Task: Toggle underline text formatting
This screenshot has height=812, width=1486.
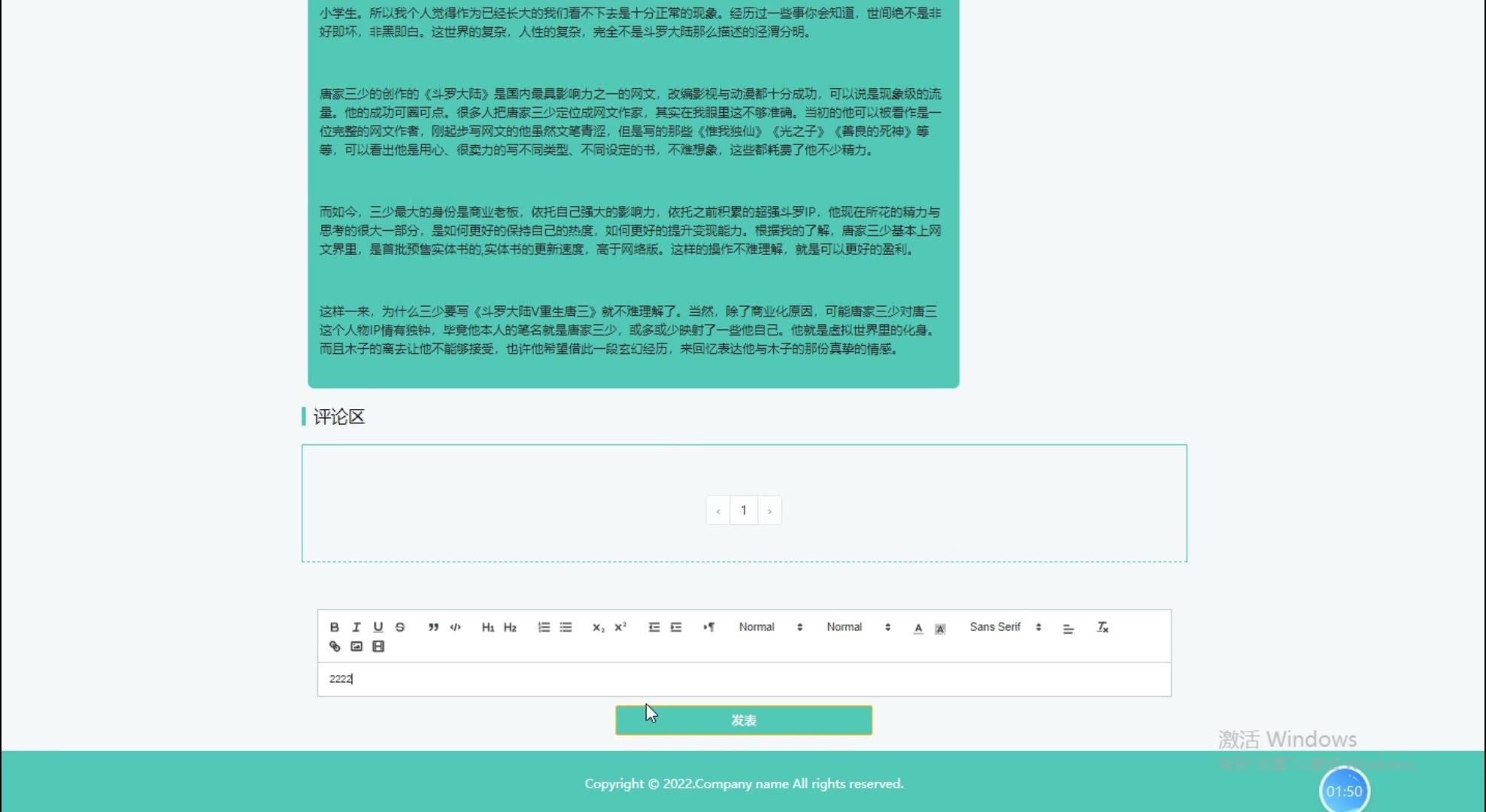Action: (x=378, y=627)
